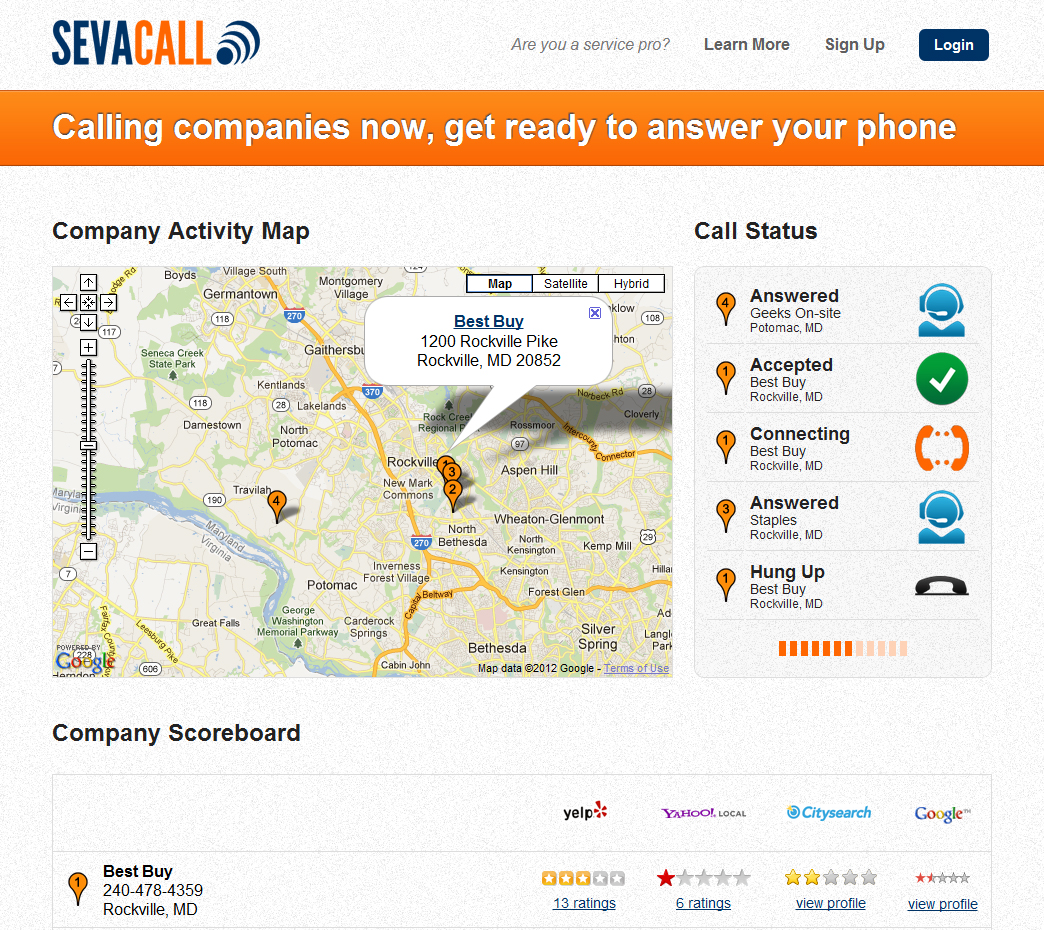Switch the map to Hybrid view
Image resolution: width=1044 pixels, height=930 pixels.
coord(631,283)
